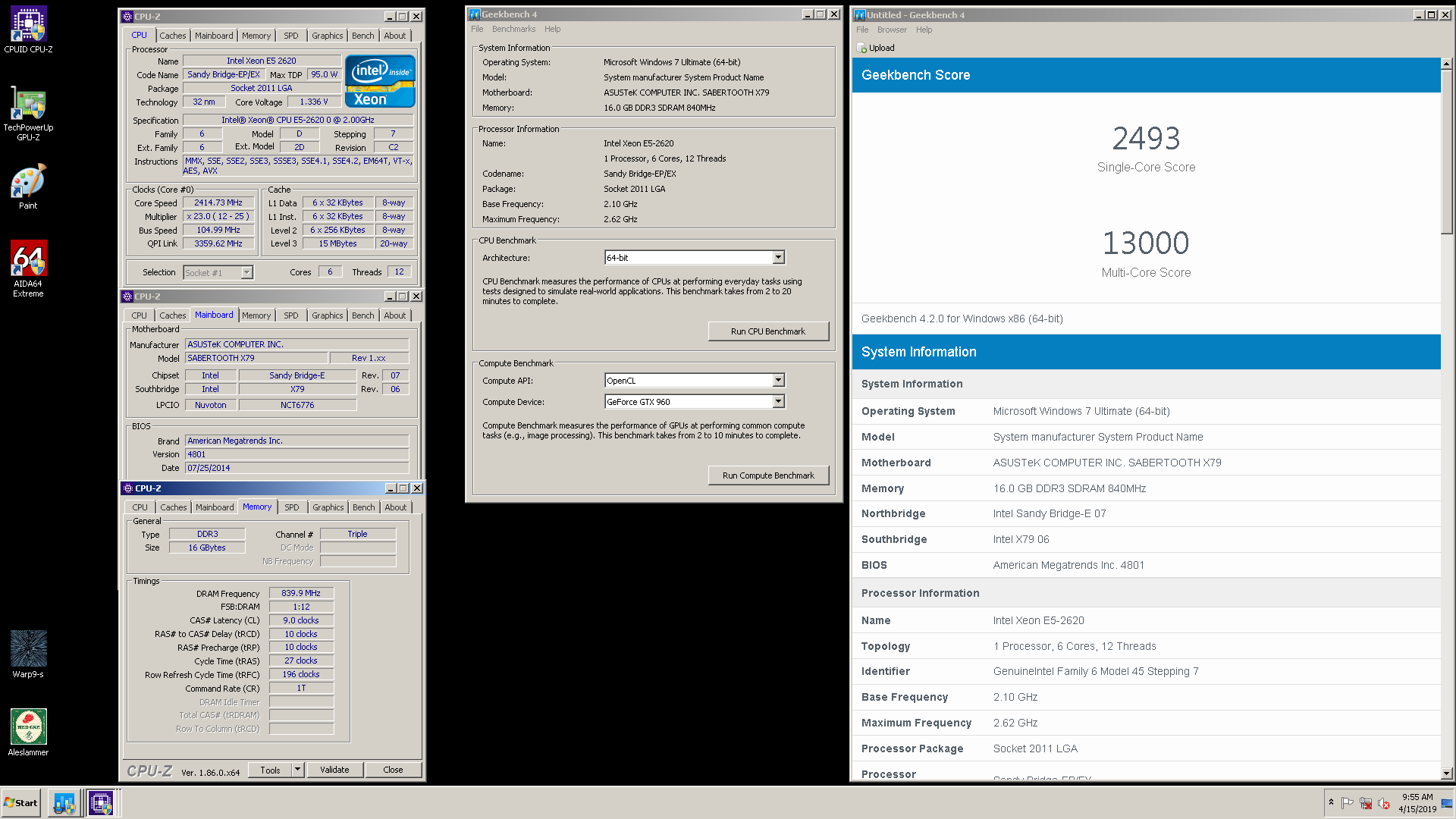
Task: Open the CPUID CPU-Z desktop icon
Action: click(x=28, y=30)
